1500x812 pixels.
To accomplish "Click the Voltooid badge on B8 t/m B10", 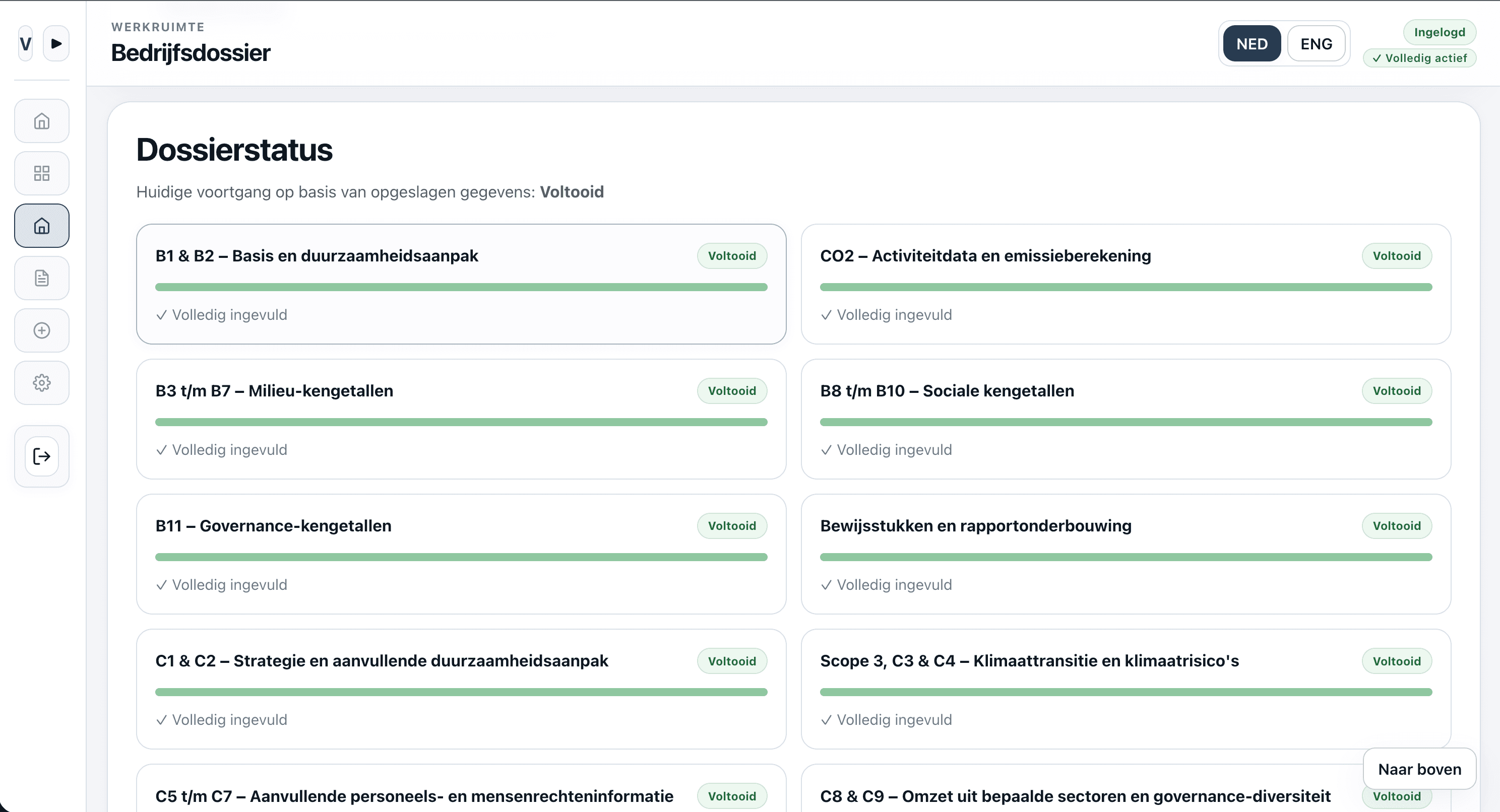I will click(x=1397, y=390).
